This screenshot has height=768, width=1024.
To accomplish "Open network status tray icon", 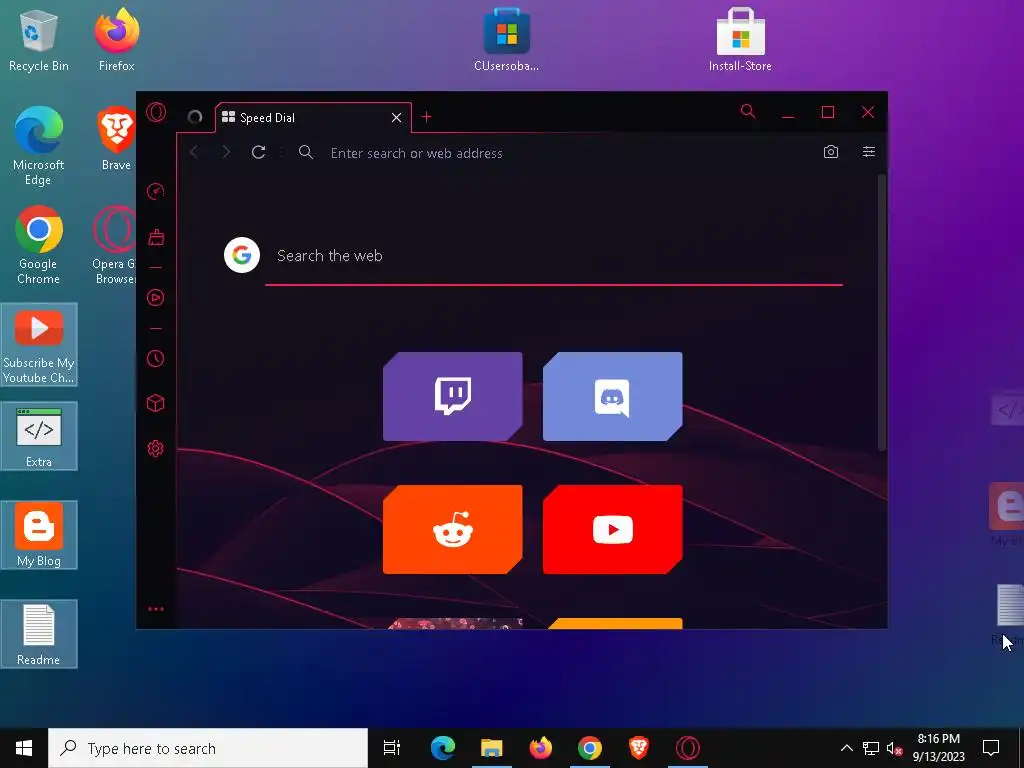I will click(x=871, y=748).
